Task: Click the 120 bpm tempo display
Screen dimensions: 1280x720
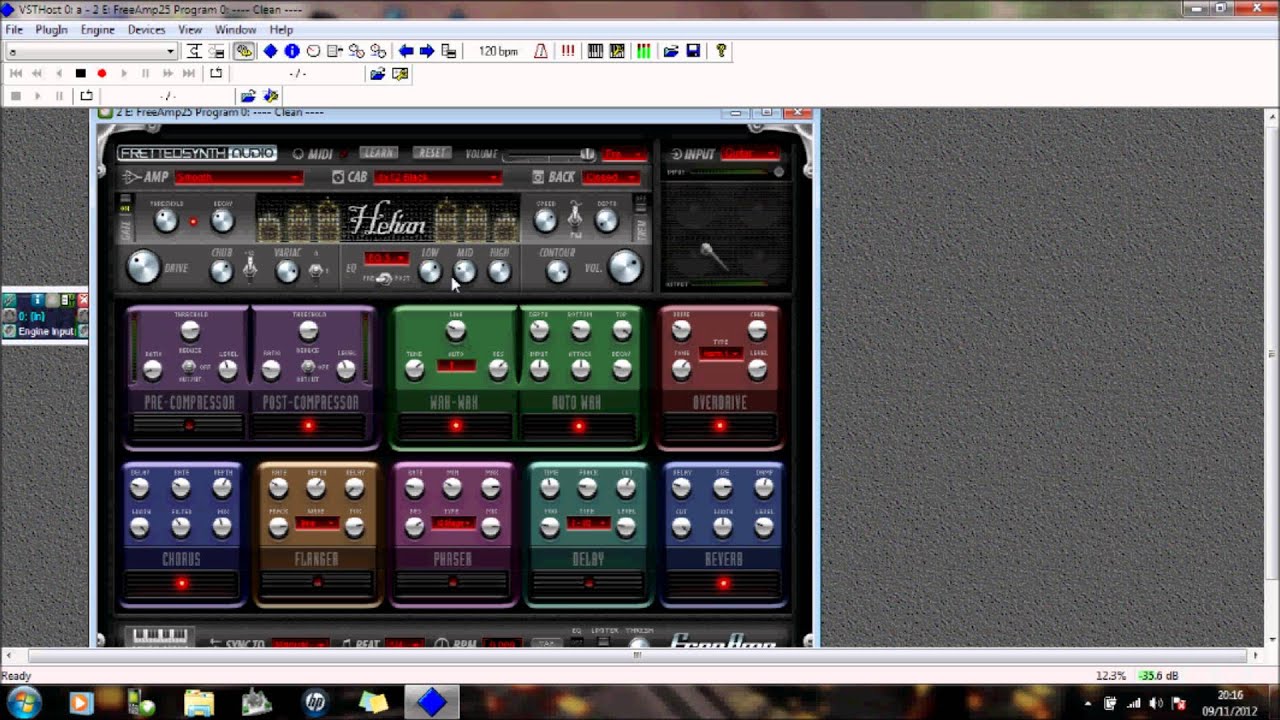Action: 498,51
